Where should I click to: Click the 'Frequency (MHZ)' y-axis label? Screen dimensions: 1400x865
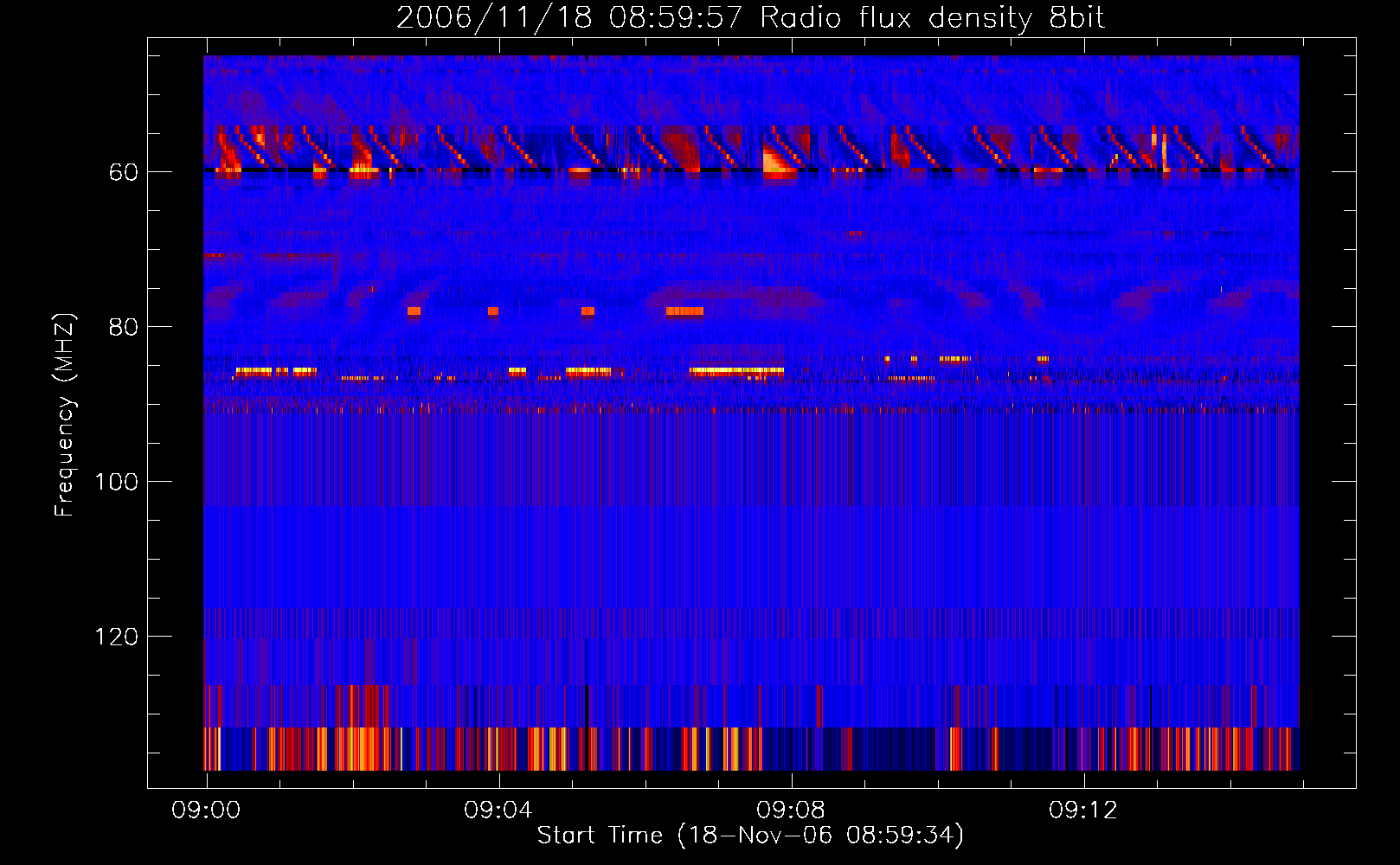65,415
